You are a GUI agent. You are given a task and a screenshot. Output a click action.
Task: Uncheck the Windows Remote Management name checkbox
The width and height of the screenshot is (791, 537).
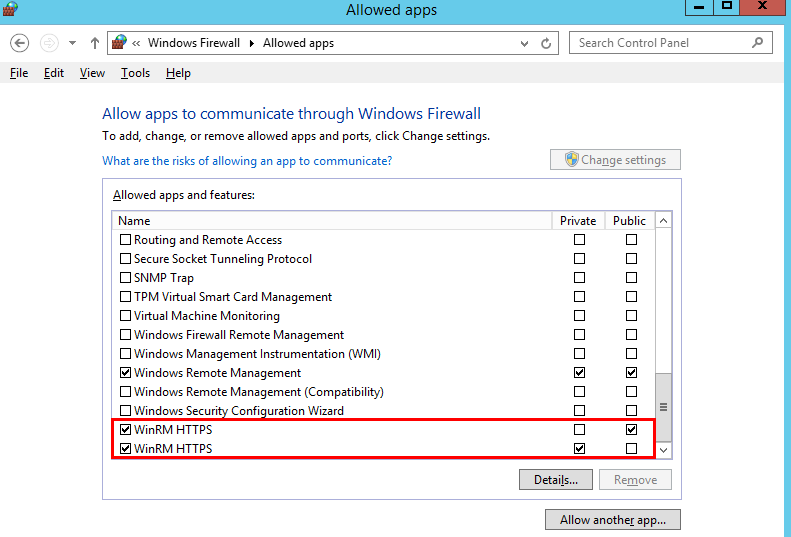125,373
